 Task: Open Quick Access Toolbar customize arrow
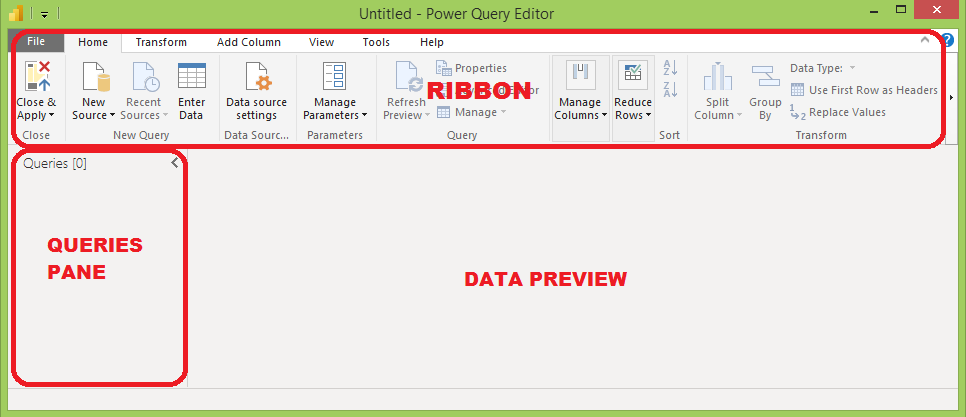click(x=45, y=14)
